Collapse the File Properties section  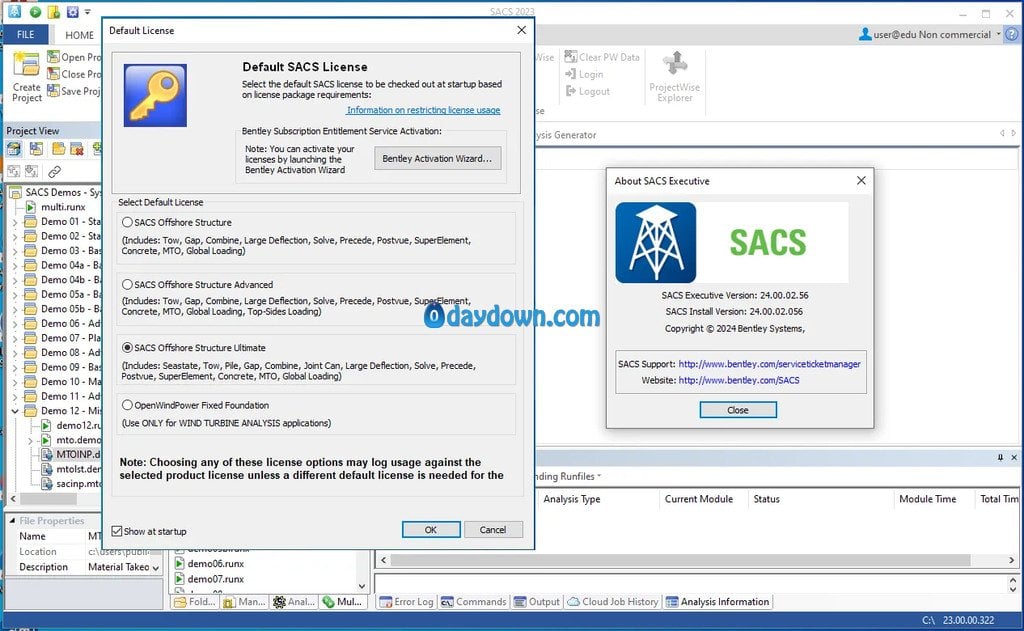pos(12,521)
